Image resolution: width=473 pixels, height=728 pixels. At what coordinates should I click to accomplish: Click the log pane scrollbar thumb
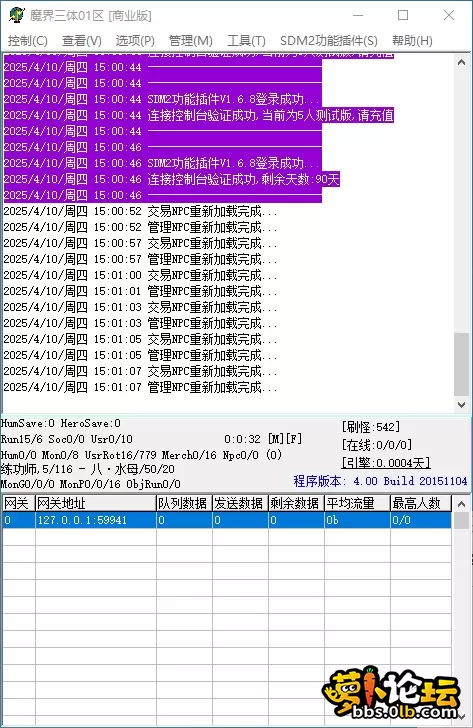coord(461,364)
